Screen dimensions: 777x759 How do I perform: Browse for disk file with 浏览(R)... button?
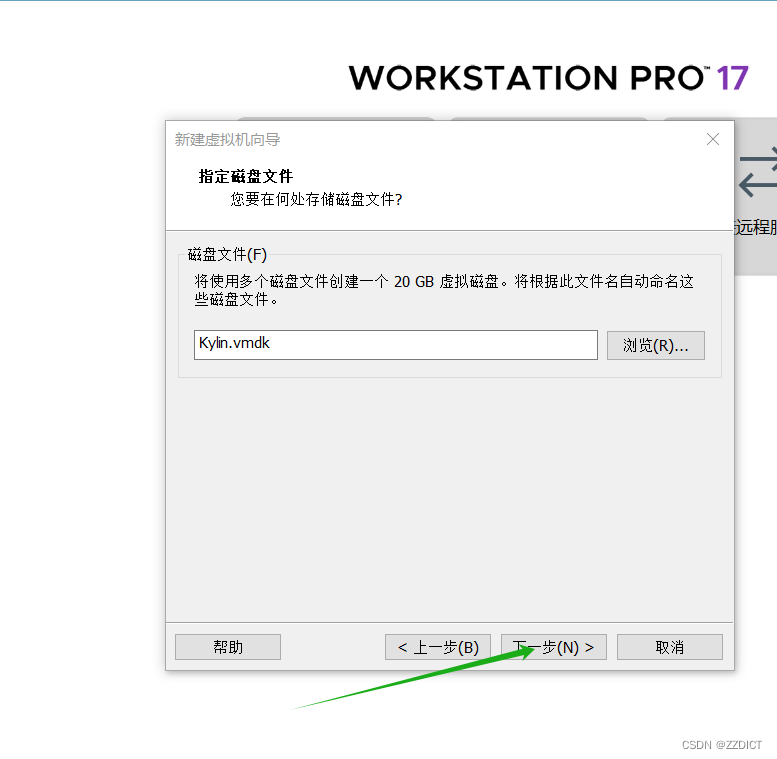click(656, 345)
